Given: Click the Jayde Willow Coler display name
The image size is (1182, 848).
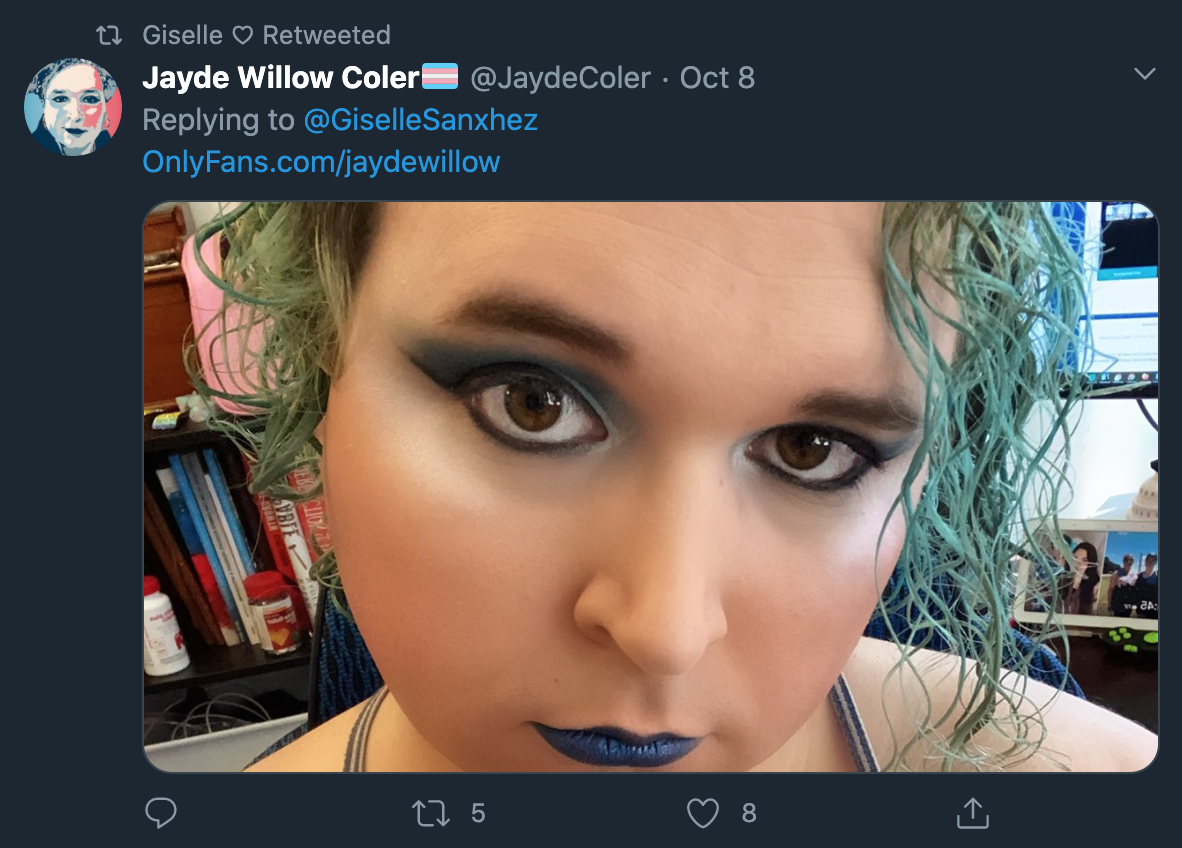Looking at the screenshot, I should click(x=280, y=78).
